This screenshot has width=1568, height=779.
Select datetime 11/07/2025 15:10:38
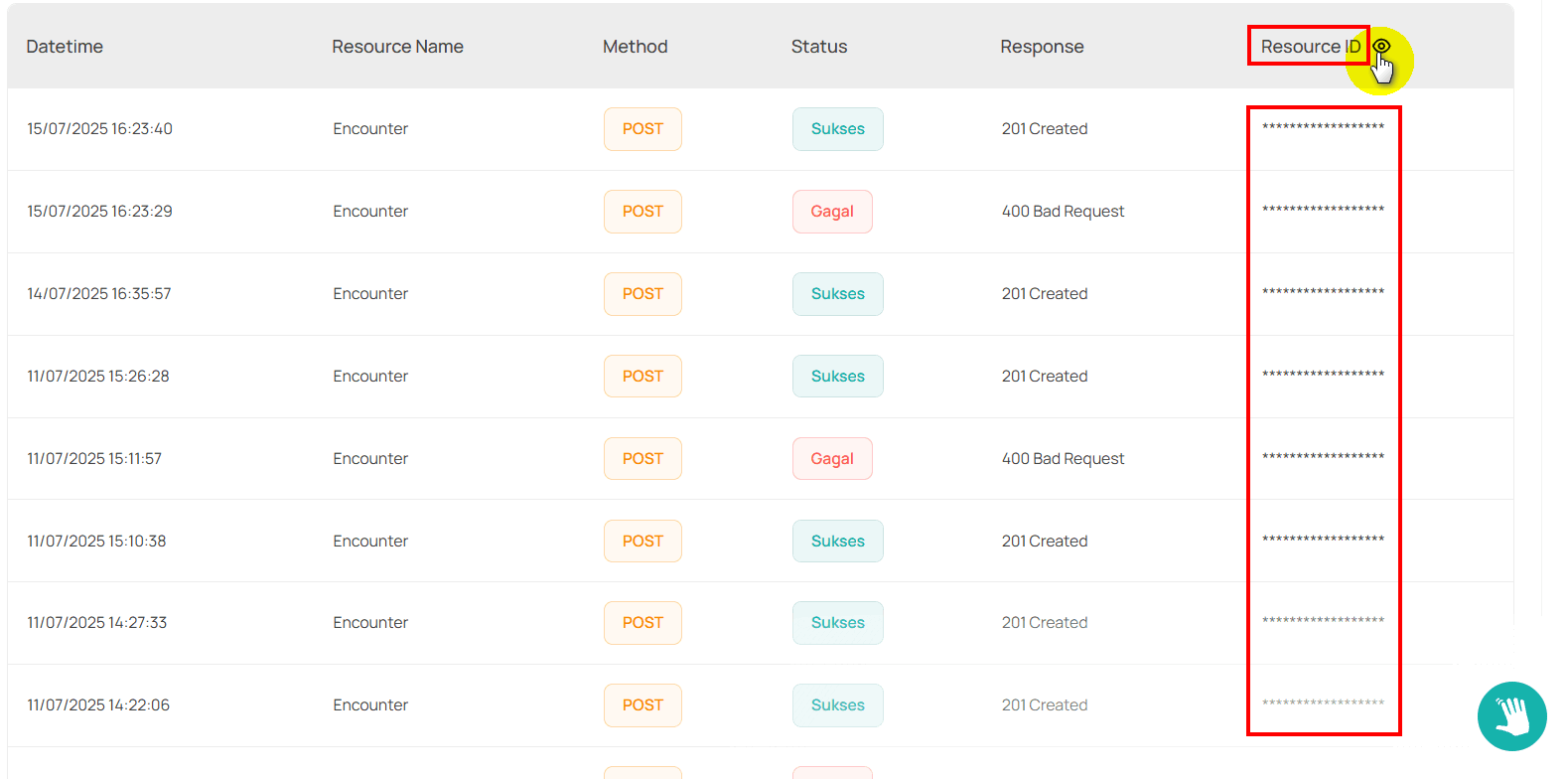(x=96, y=542)
